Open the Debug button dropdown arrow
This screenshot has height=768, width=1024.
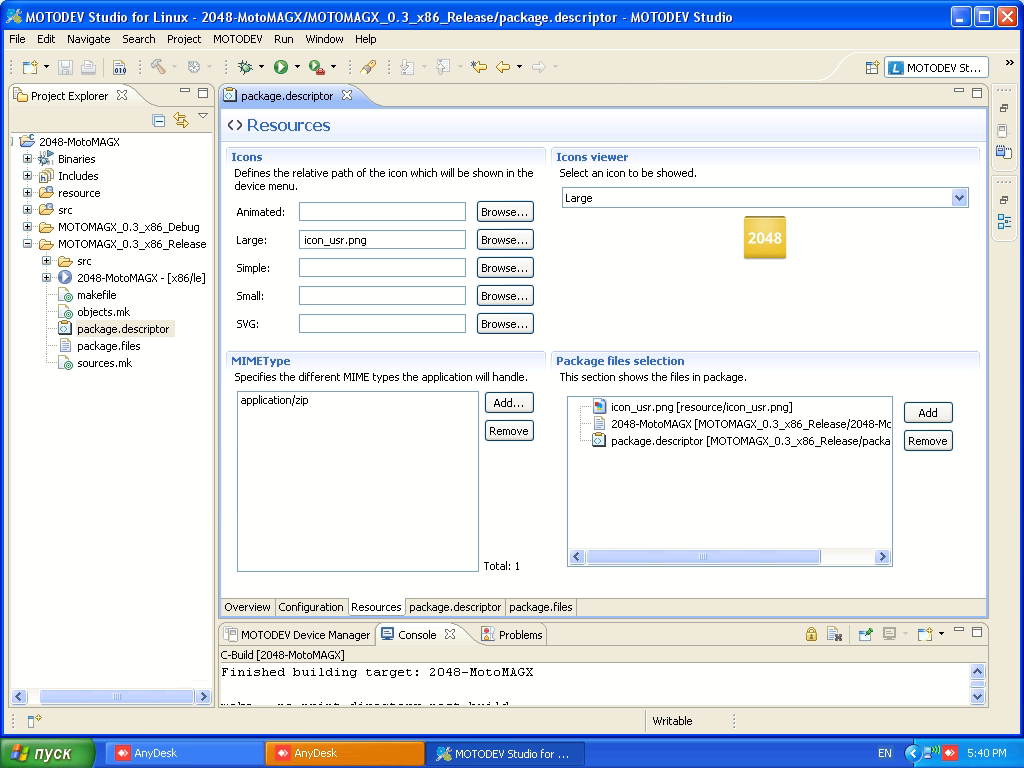pos(261,67)
